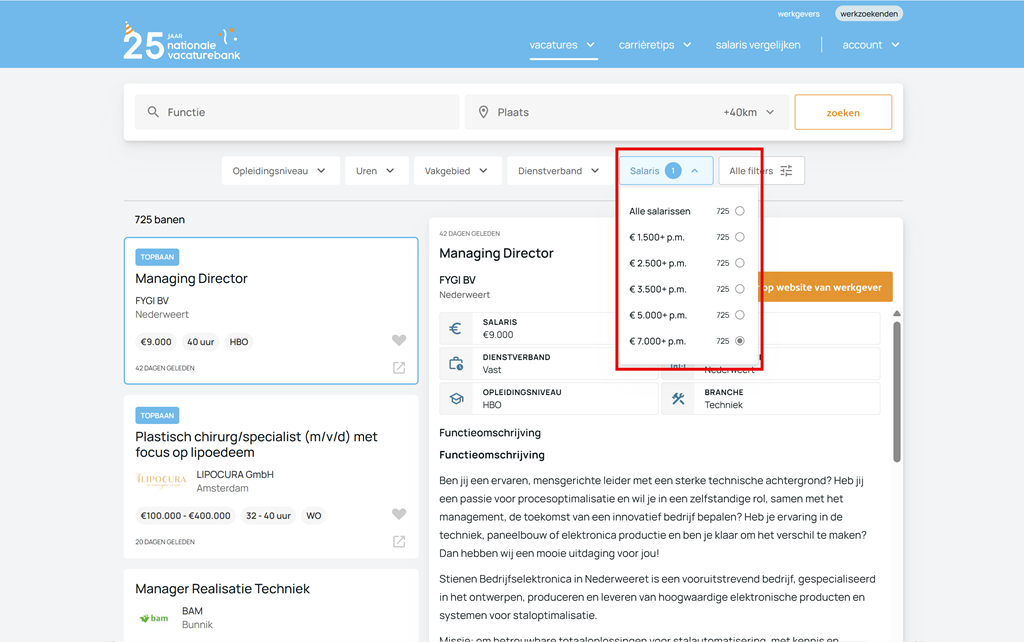
Task: Open the +40km distance dropdown
Action: (749, 113)
